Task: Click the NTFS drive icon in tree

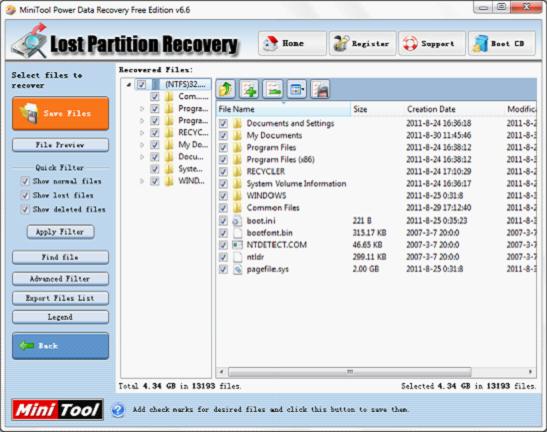Action: 155,84
